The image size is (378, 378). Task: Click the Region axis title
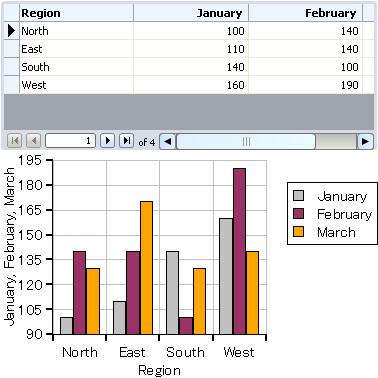[159, 370]
